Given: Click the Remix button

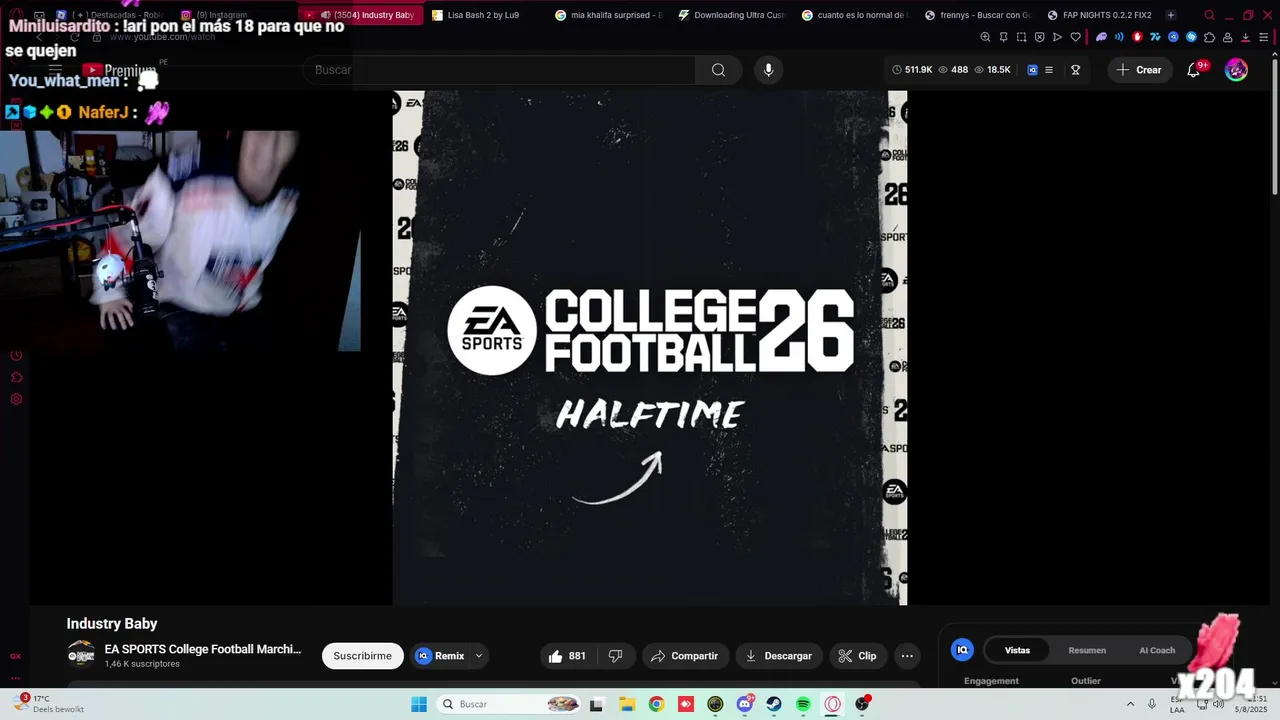Looking at the screenshot, I should click(x=441, y=656).
